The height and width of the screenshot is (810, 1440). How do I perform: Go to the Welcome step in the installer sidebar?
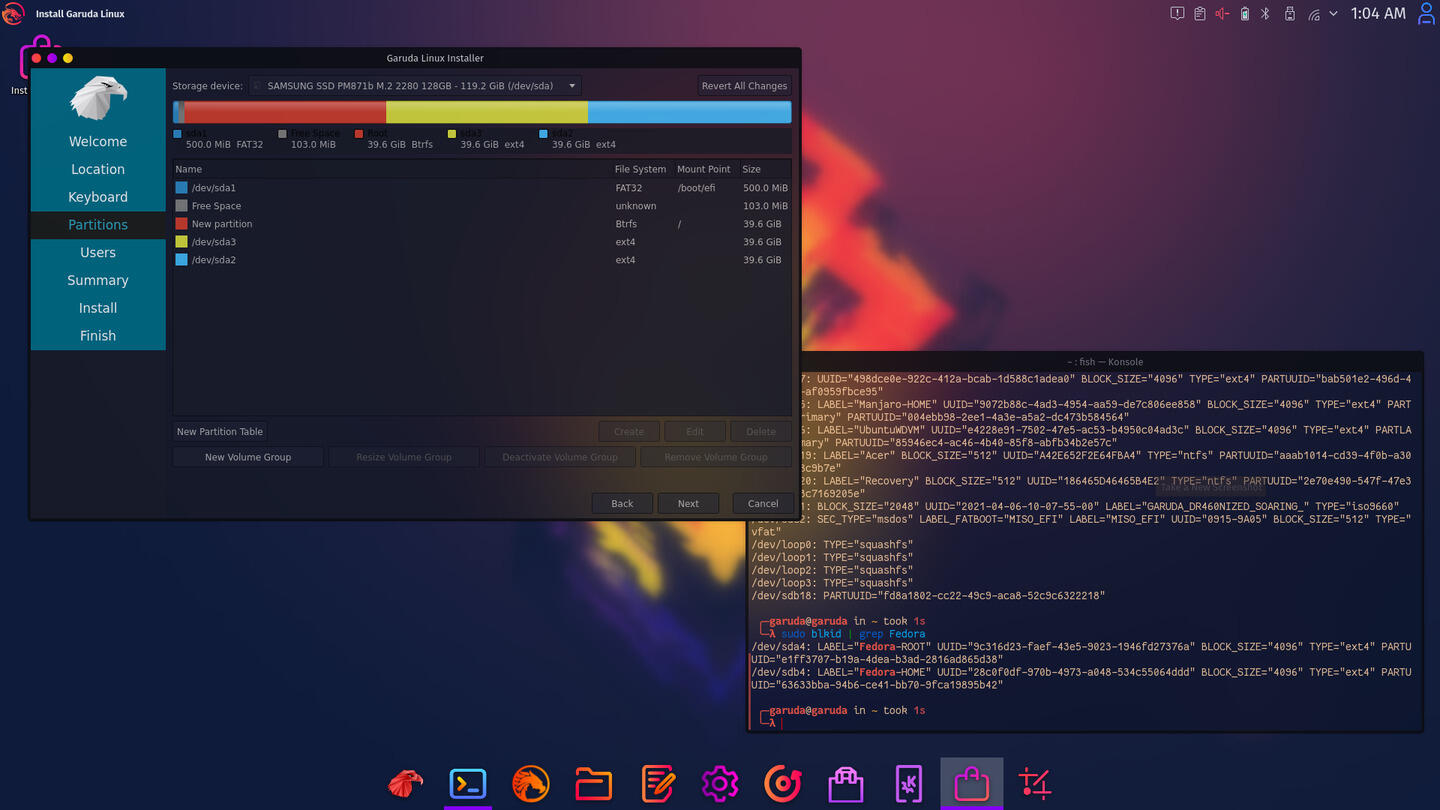[98, 141]
